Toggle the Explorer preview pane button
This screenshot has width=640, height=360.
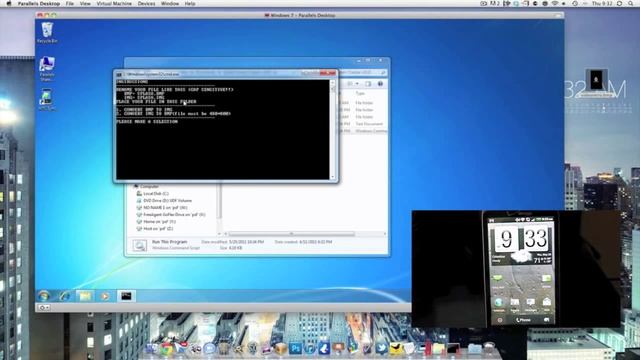coord(368,84)
